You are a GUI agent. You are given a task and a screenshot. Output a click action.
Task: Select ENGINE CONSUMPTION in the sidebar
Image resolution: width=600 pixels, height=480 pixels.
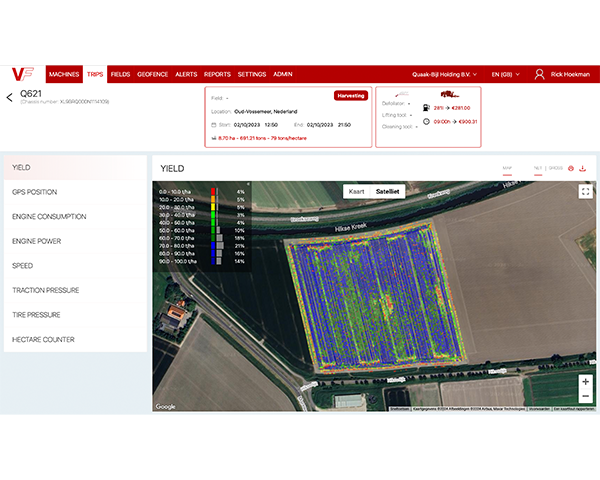point(75,217)
